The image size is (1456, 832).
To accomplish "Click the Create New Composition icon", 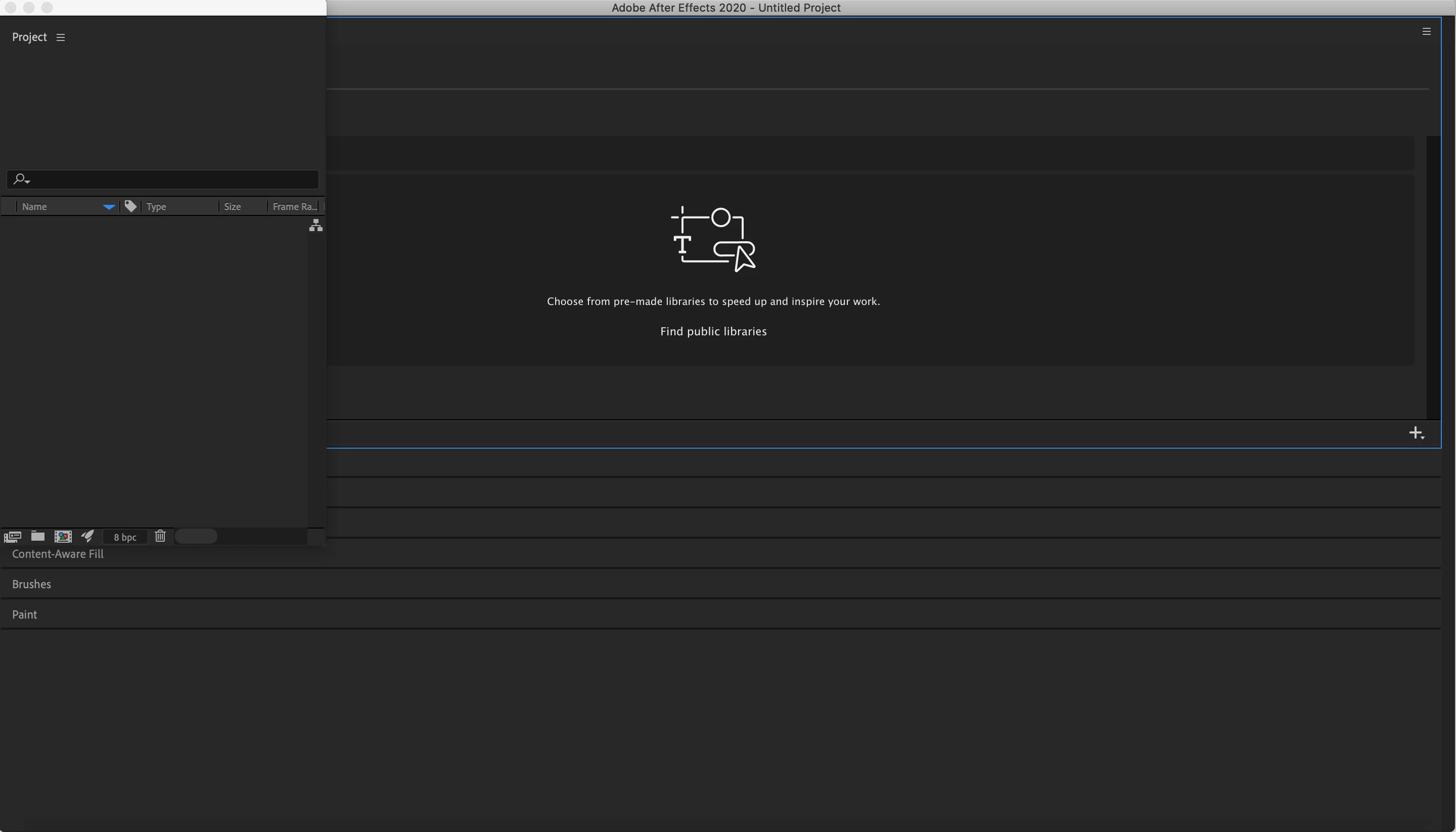I will point(63,536).
